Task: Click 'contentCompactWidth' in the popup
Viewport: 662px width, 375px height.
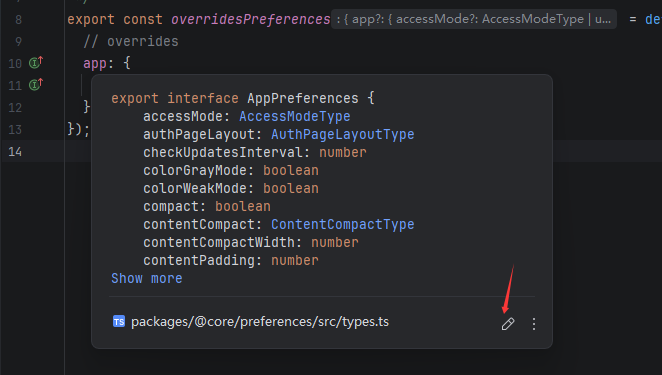Action: [x=219, y=243]
